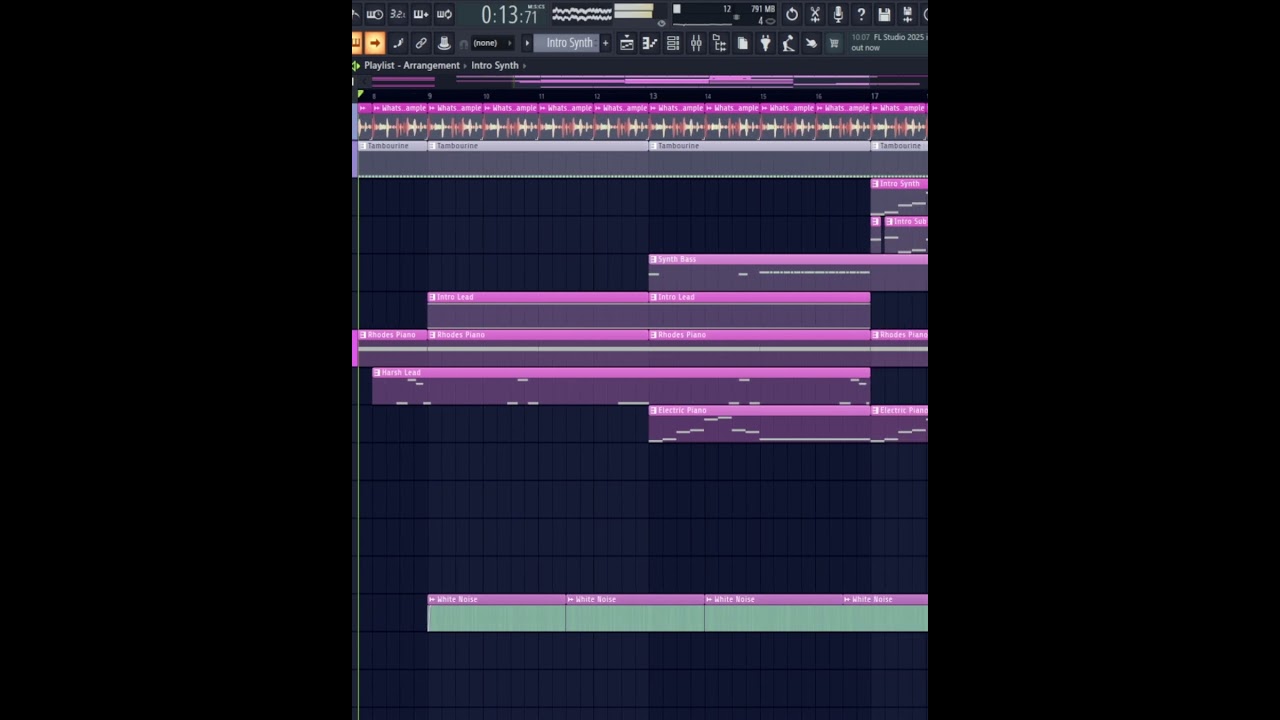Viewport: 1280px width, 720px height.
Task: Click the note slide curve icon
Action: pos(398,43)
